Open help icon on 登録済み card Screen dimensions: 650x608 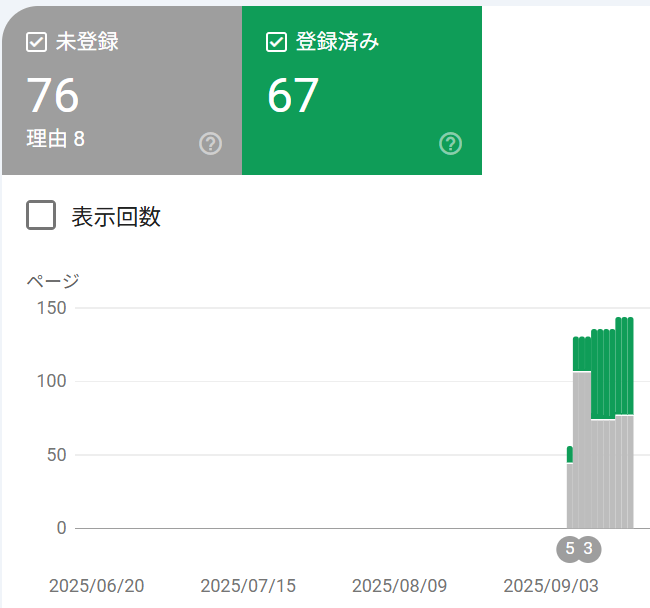coord(451,144)
